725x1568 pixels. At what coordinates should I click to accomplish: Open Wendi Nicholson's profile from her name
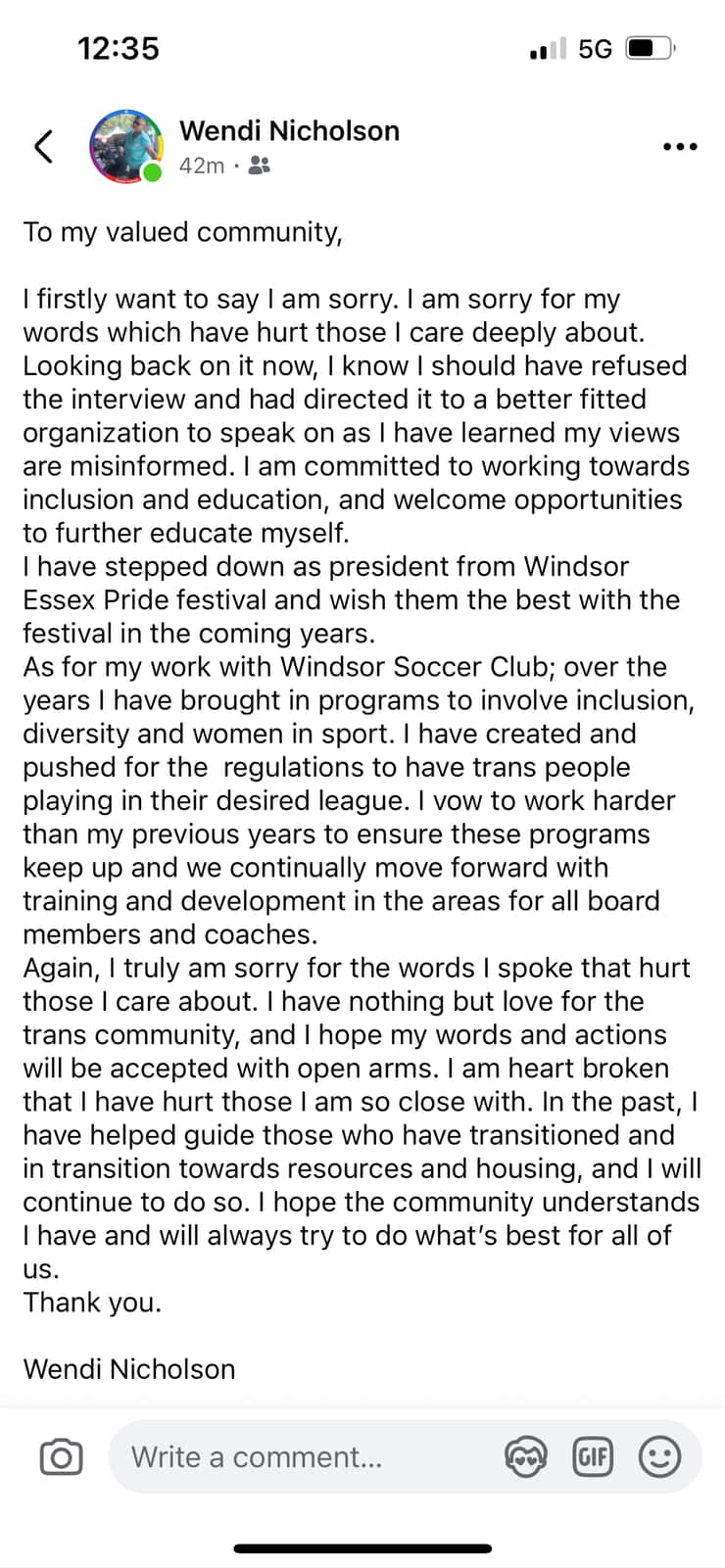point(289,129)
